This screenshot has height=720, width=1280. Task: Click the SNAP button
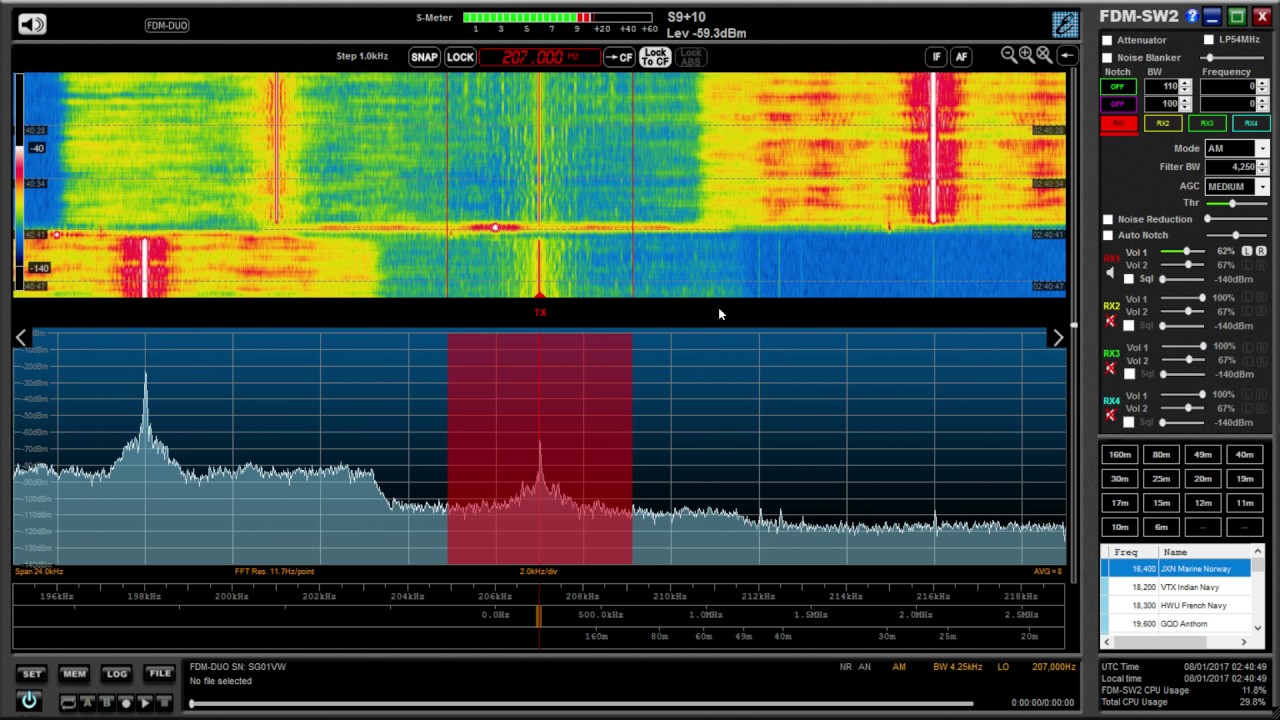tap(424, 57)
